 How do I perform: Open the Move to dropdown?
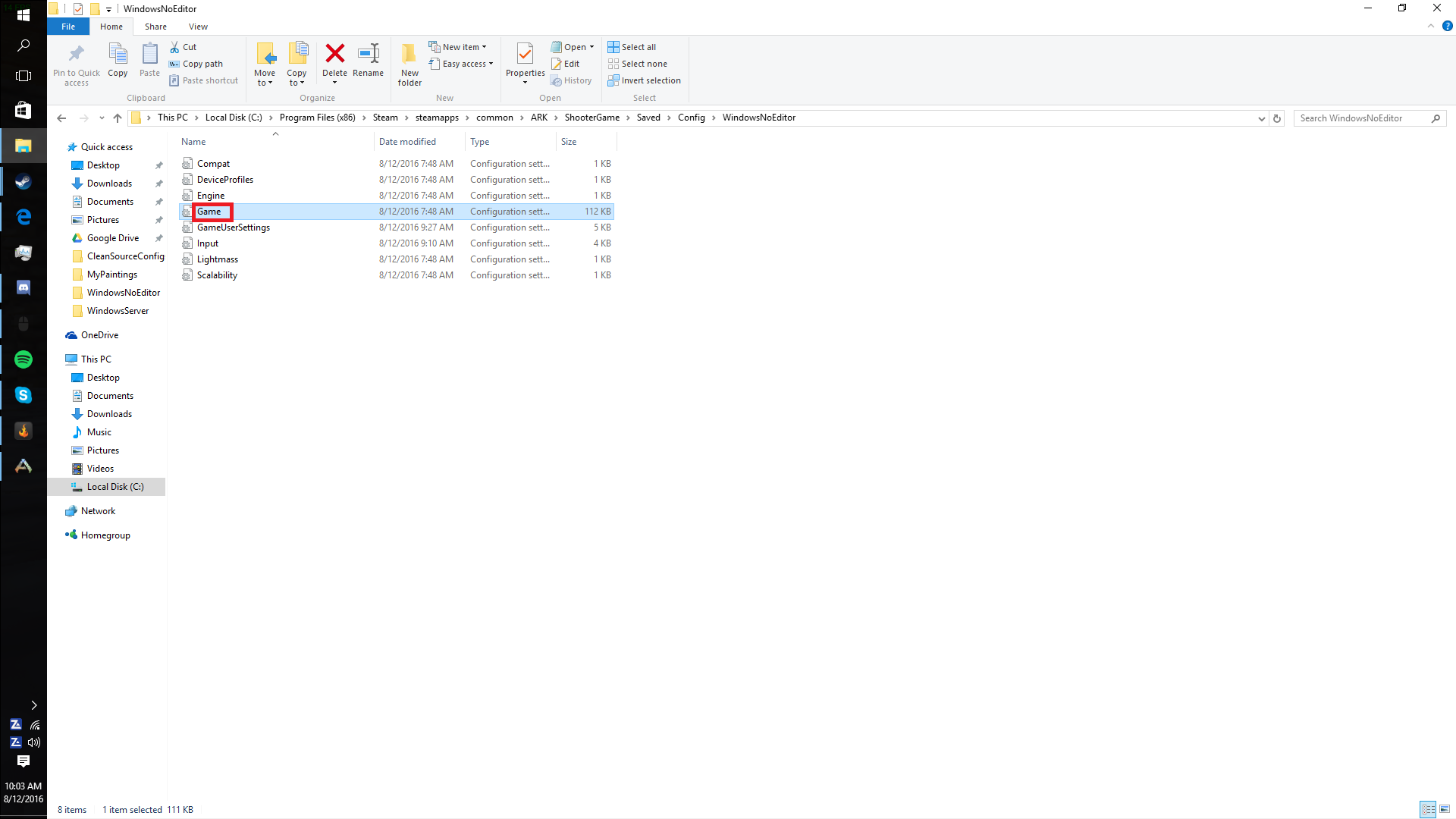tap(265, 64)
